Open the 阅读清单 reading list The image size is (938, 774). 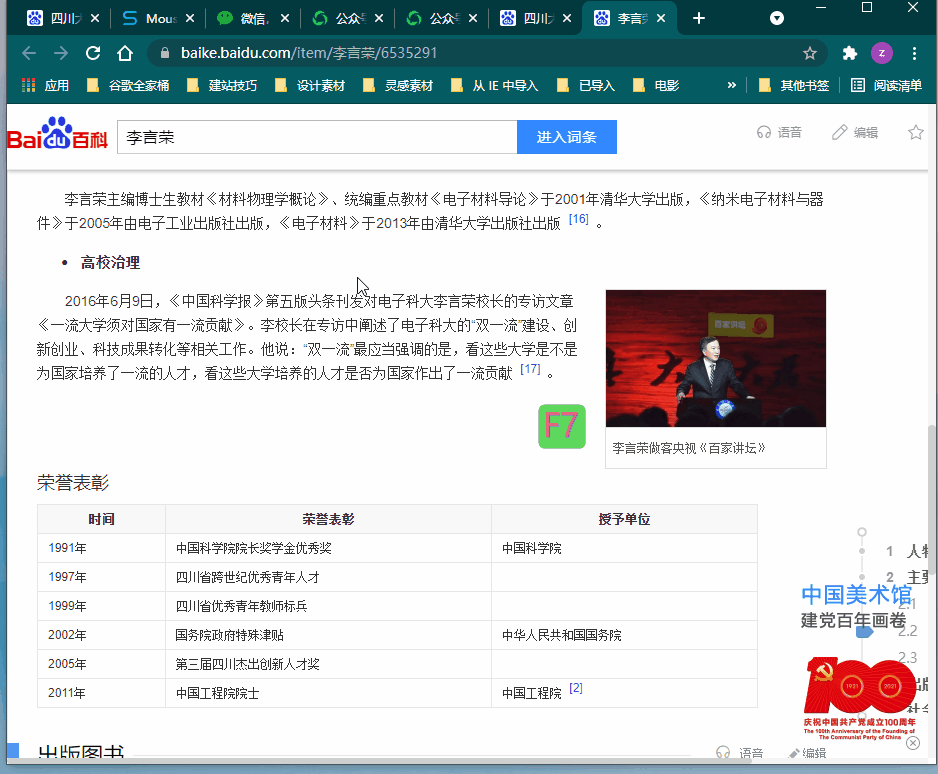[x=887, y=86]
